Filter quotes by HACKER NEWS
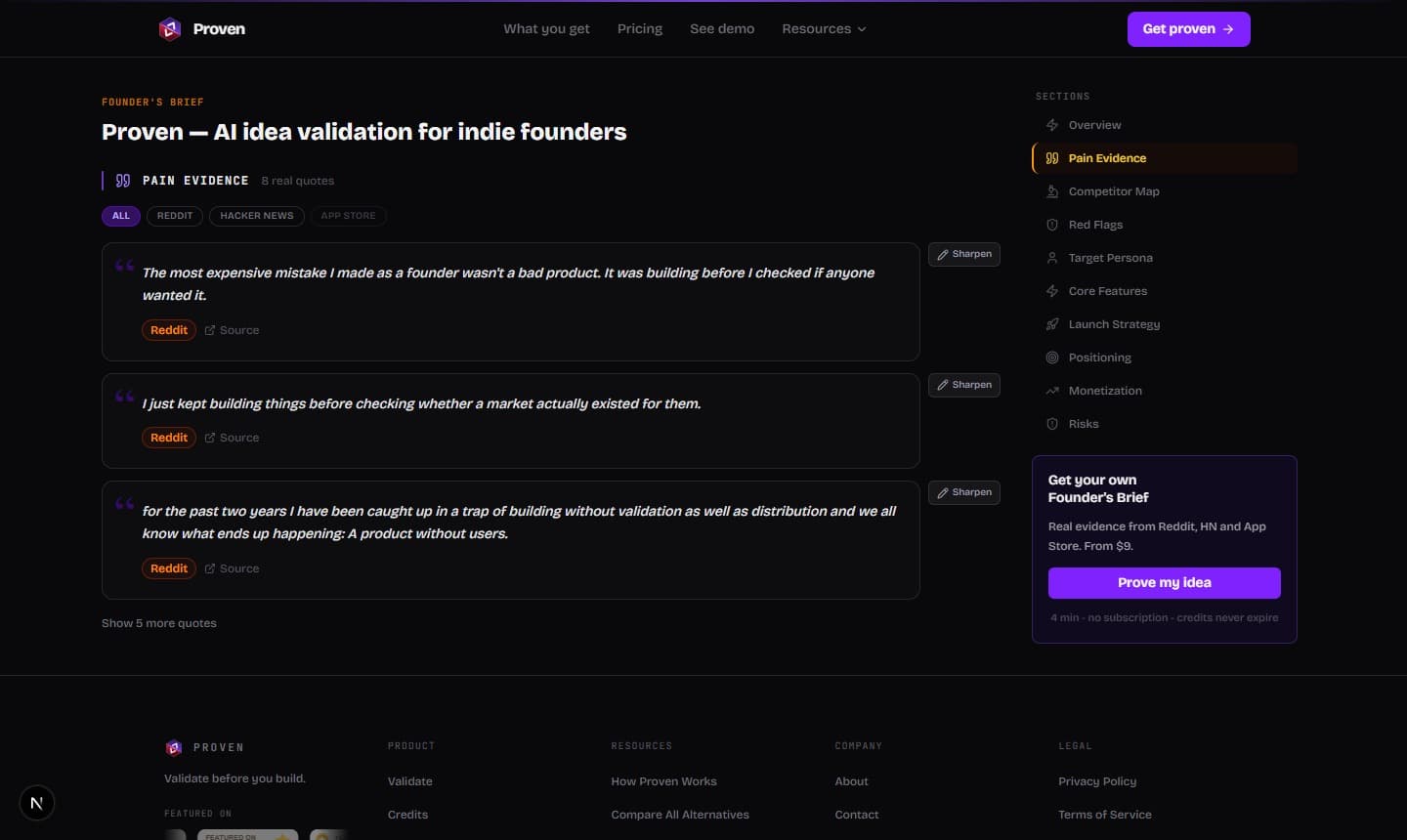Screen dimensions: 1407x840 257,216
